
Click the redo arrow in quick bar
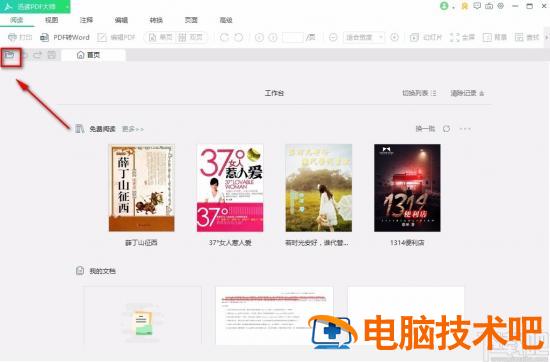tap(38, 55)
